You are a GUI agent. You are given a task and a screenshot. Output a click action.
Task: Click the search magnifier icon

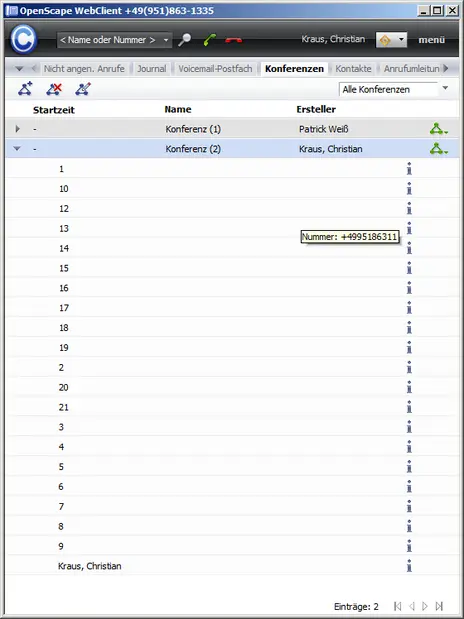point(184,40)
